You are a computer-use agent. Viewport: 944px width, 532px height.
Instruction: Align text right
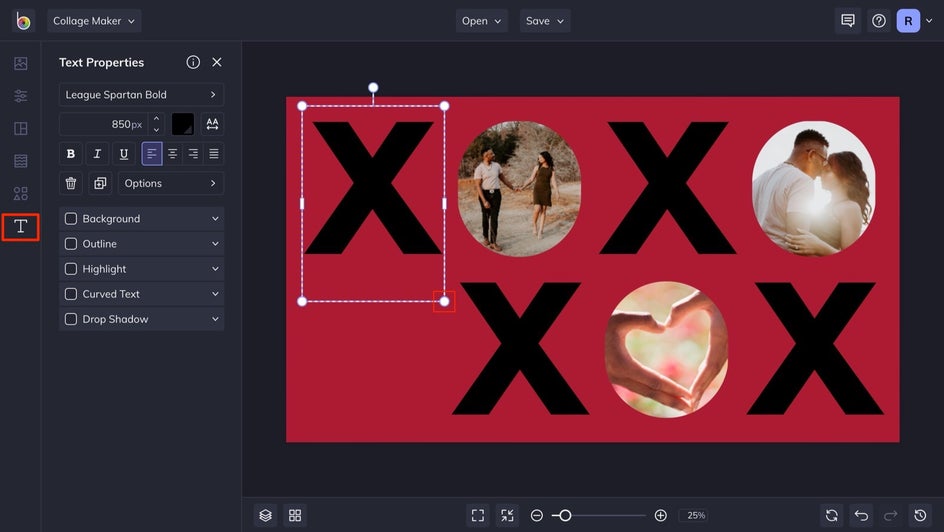193,153
